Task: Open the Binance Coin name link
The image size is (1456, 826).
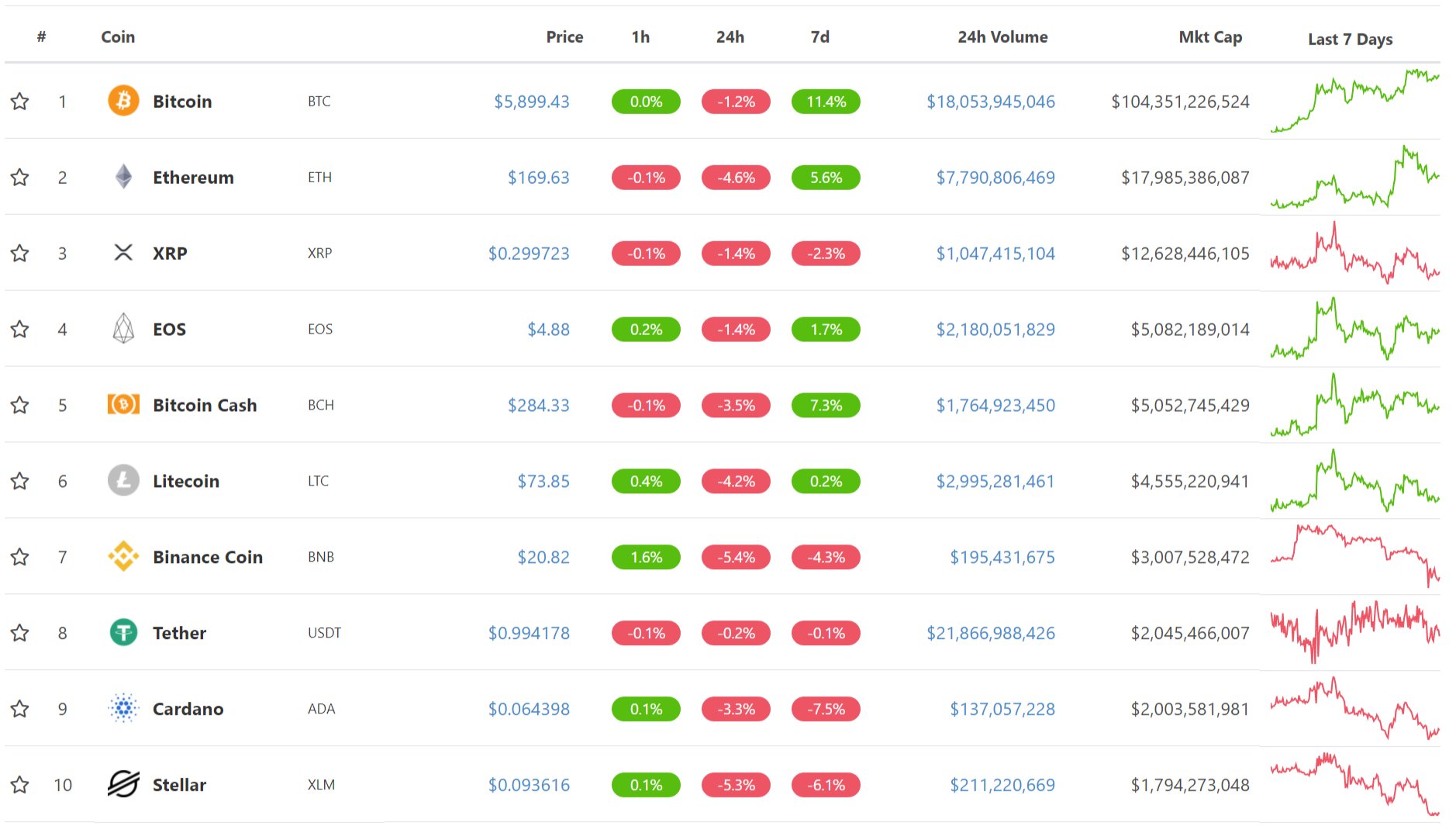Action: [x=208, y=558]
